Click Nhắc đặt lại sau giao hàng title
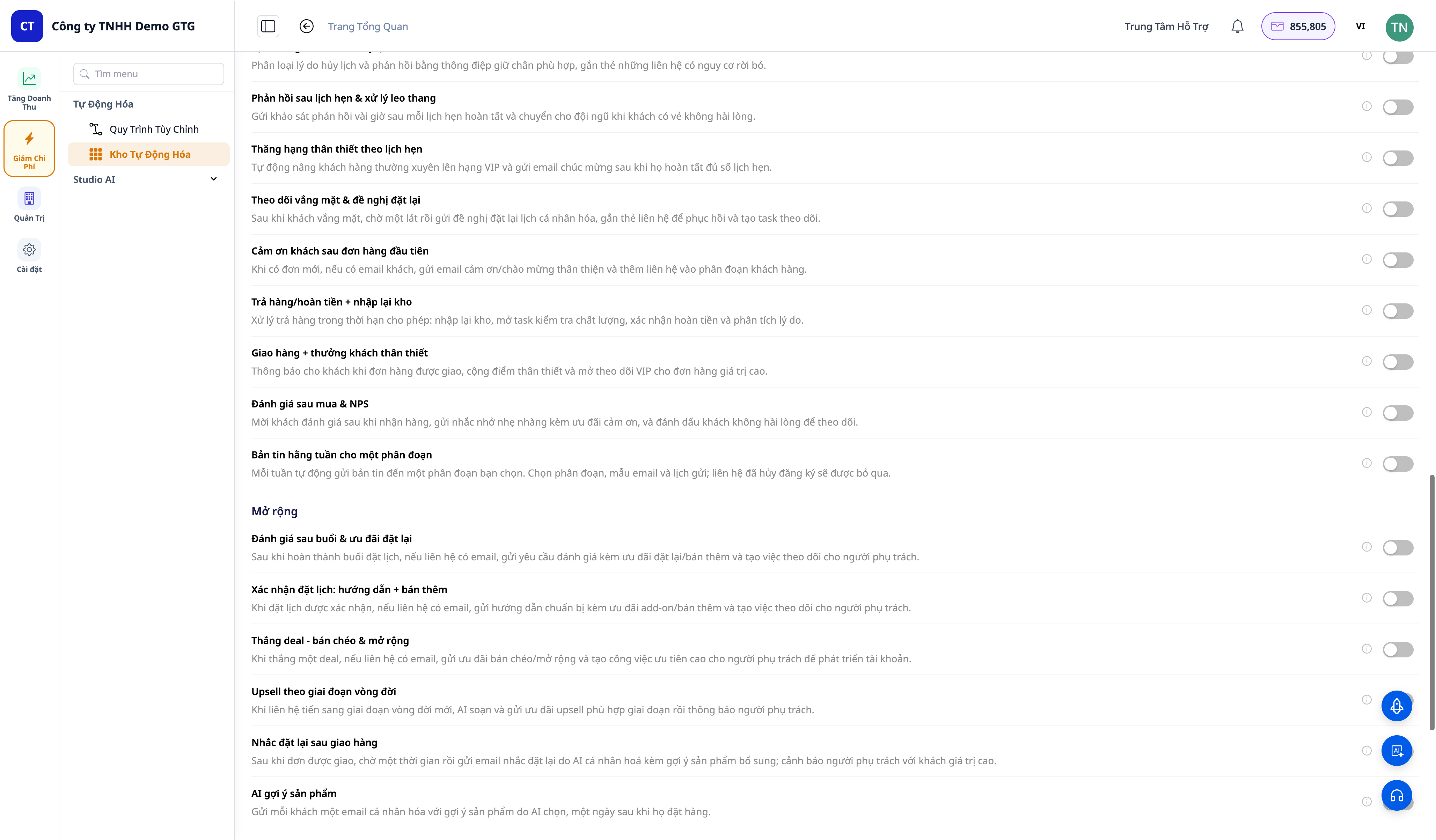The height and width of the screenshot is (840, 1436). pos(315,743)
